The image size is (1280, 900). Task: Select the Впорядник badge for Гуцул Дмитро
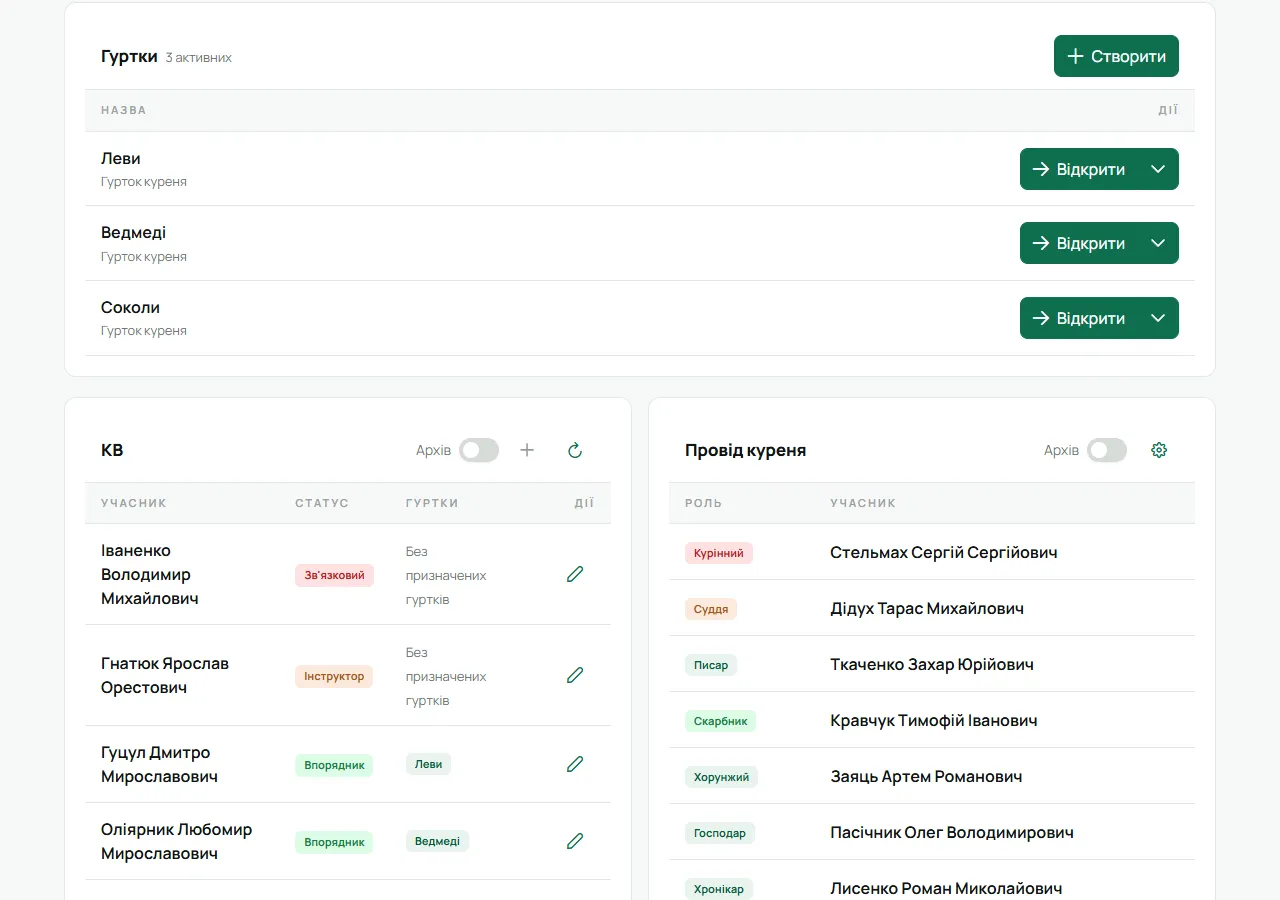point(334,765)
